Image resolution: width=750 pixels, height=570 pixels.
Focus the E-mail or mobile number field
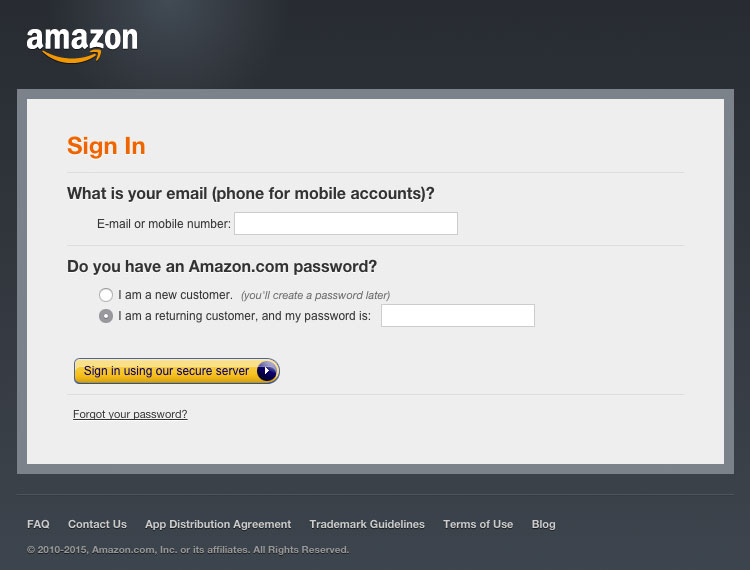345,224
